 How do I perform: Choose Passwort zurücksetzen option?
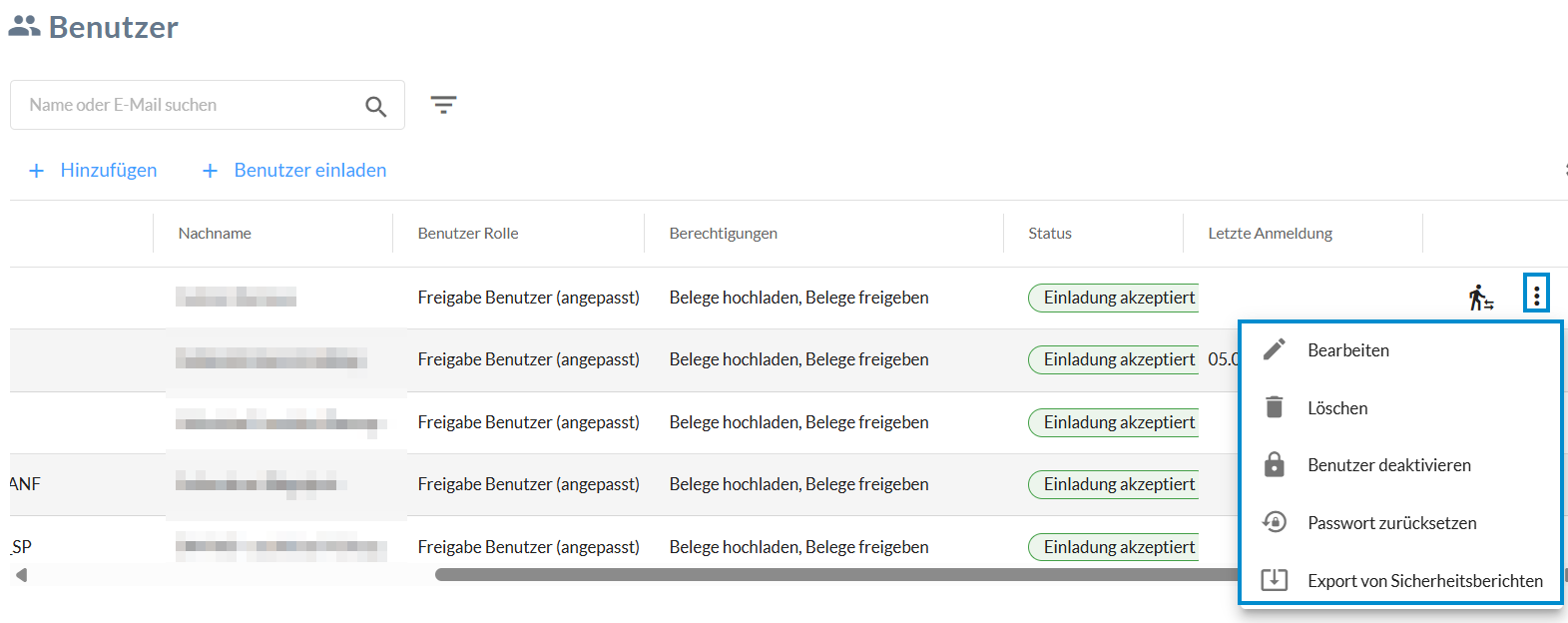coord(1391,523)
